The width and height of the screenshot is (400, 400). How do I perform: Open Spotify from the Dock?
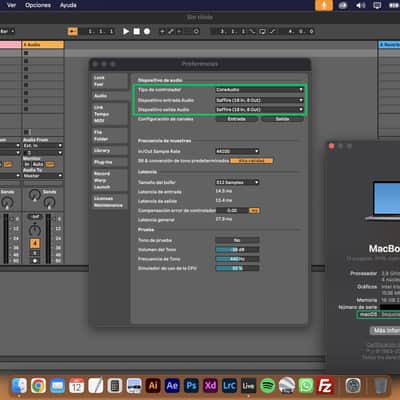coord(268,386)
